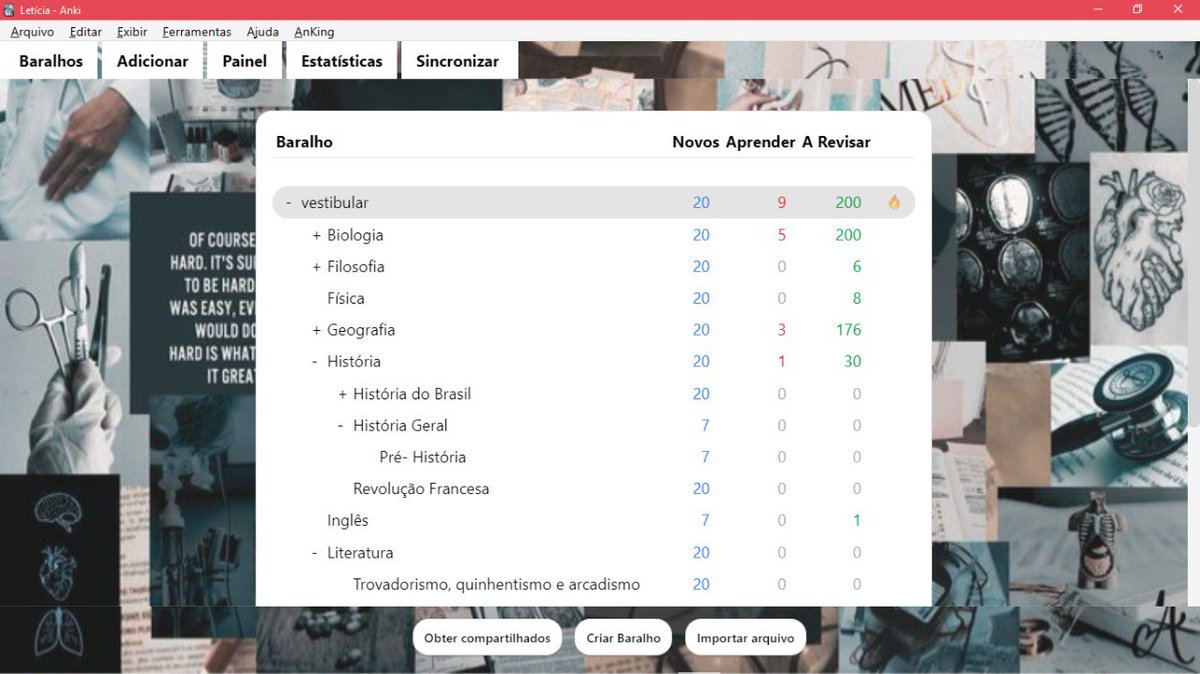Open the Ferramentas menu
Image resolution: width=1200 pixels, height=674 pixels.
[x=197, y=32]
